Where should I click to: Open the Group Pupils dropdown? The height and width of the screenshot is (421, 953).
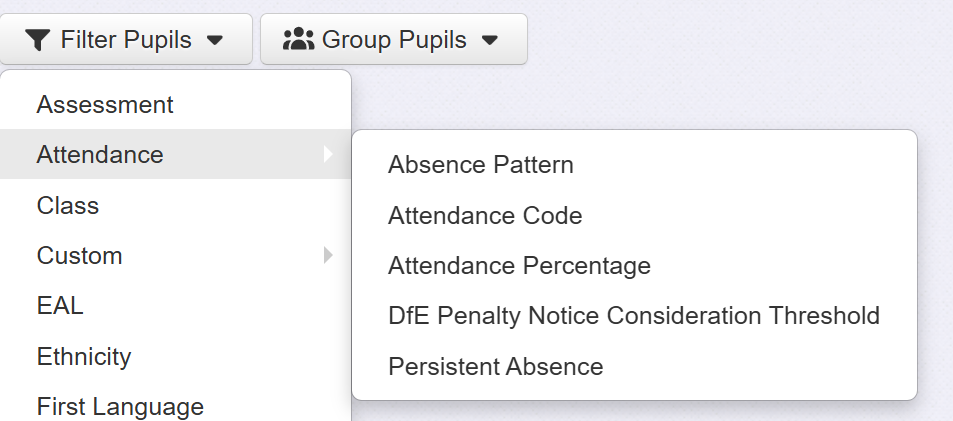pos(393,40)
